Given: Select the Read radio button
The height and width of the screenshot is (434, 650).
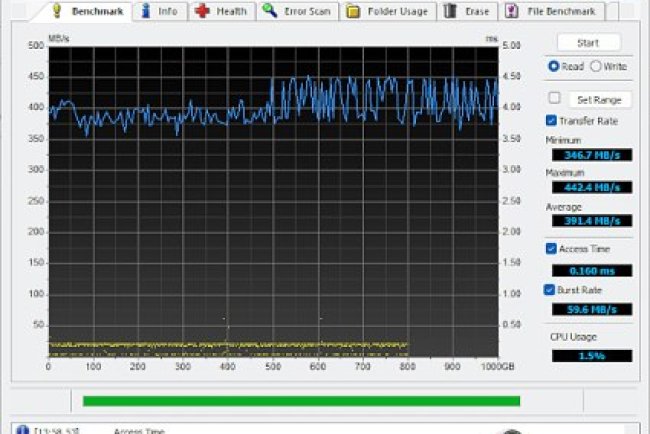Looking at the screenshot, I should click(554, 66).
